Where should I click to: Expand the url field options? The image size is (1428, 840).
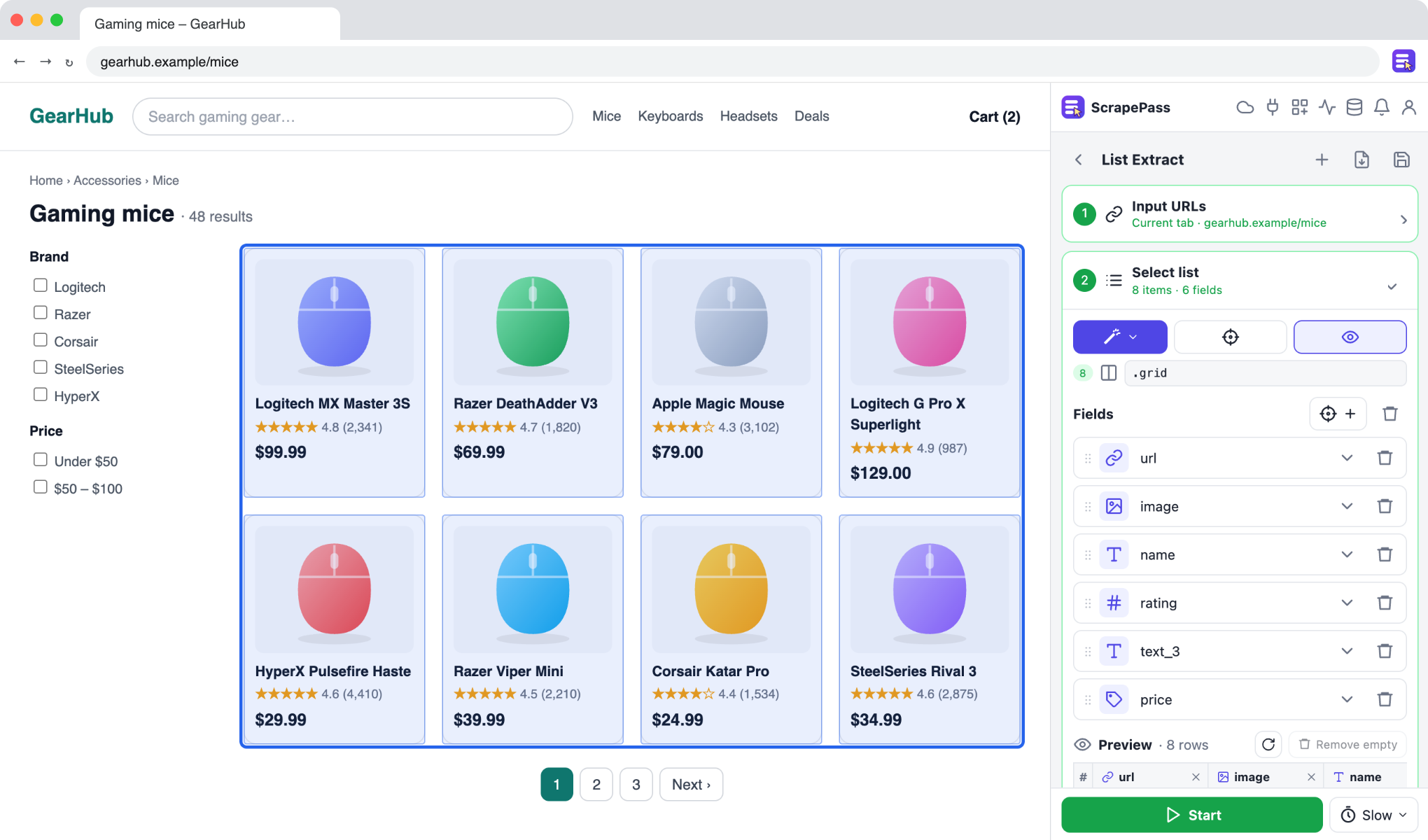click(x=1347, y=458)
